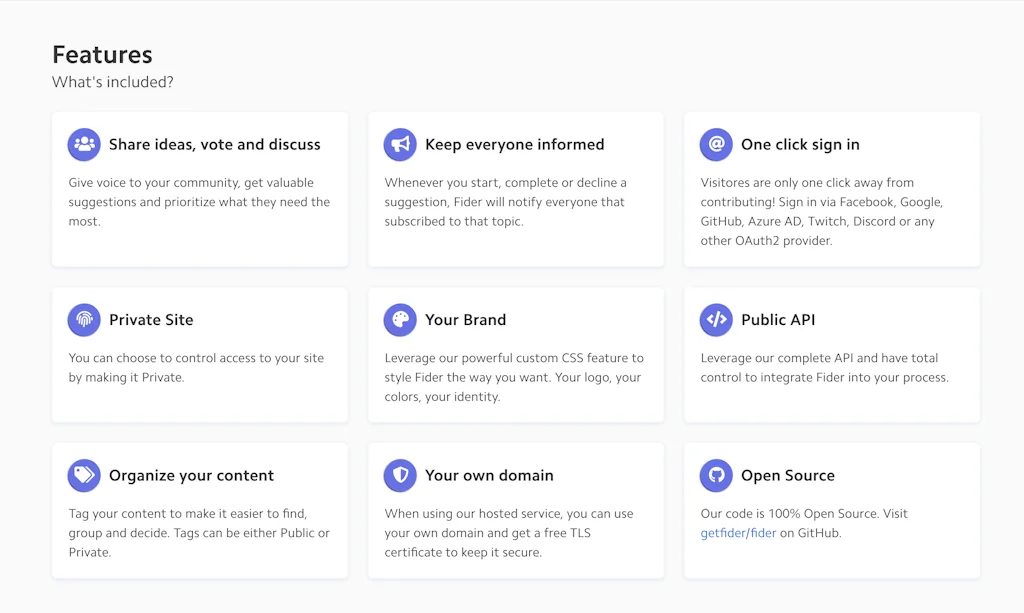Click the @ icon for One click sign in

pos(716,144)
